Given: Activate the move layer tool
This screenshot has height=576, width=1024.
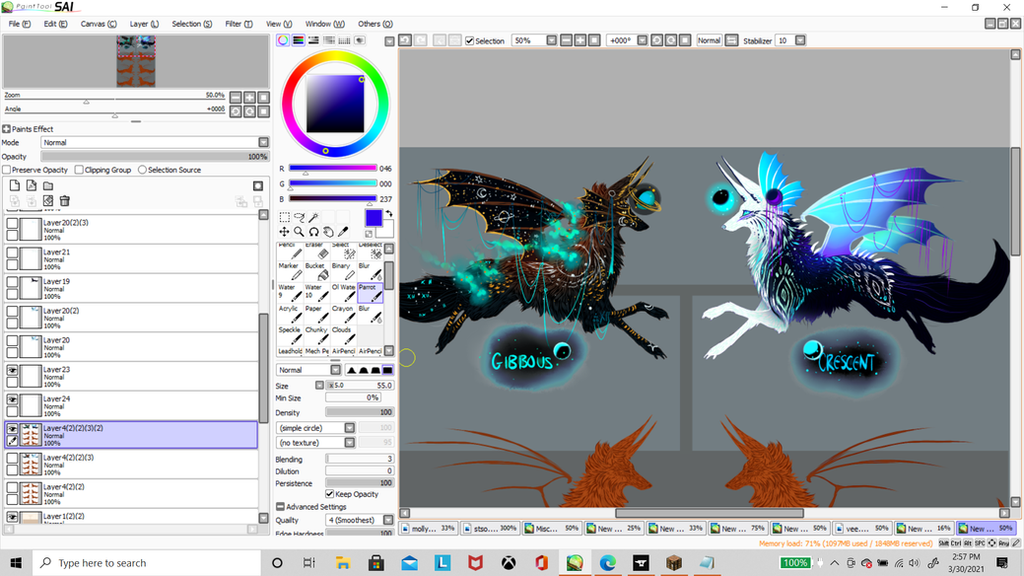Looking at the screenshot, I should point(284,232).
